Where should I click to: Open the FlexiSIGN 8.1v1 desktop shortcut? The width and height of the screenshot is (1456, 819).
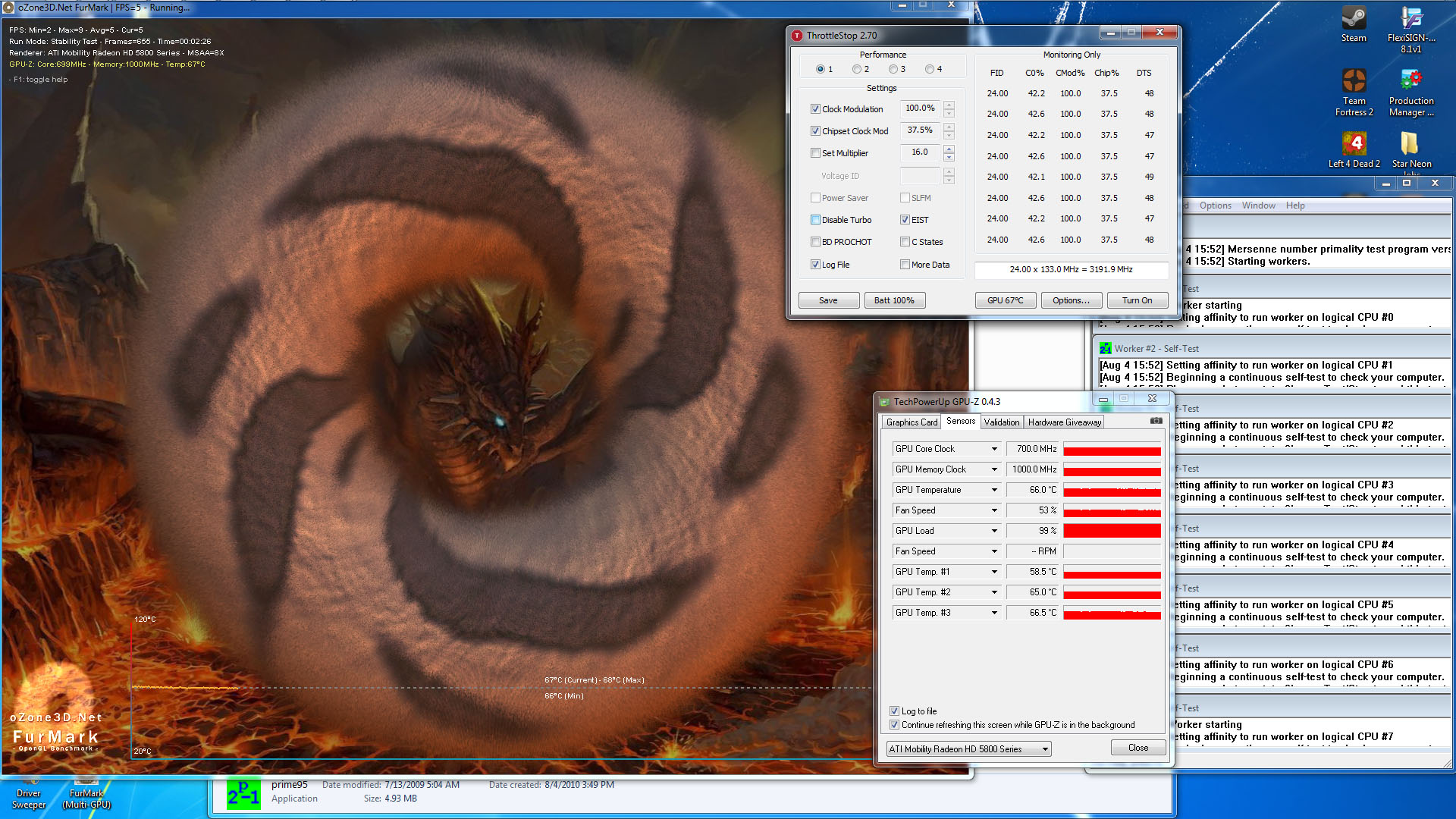click(1410, 30)
